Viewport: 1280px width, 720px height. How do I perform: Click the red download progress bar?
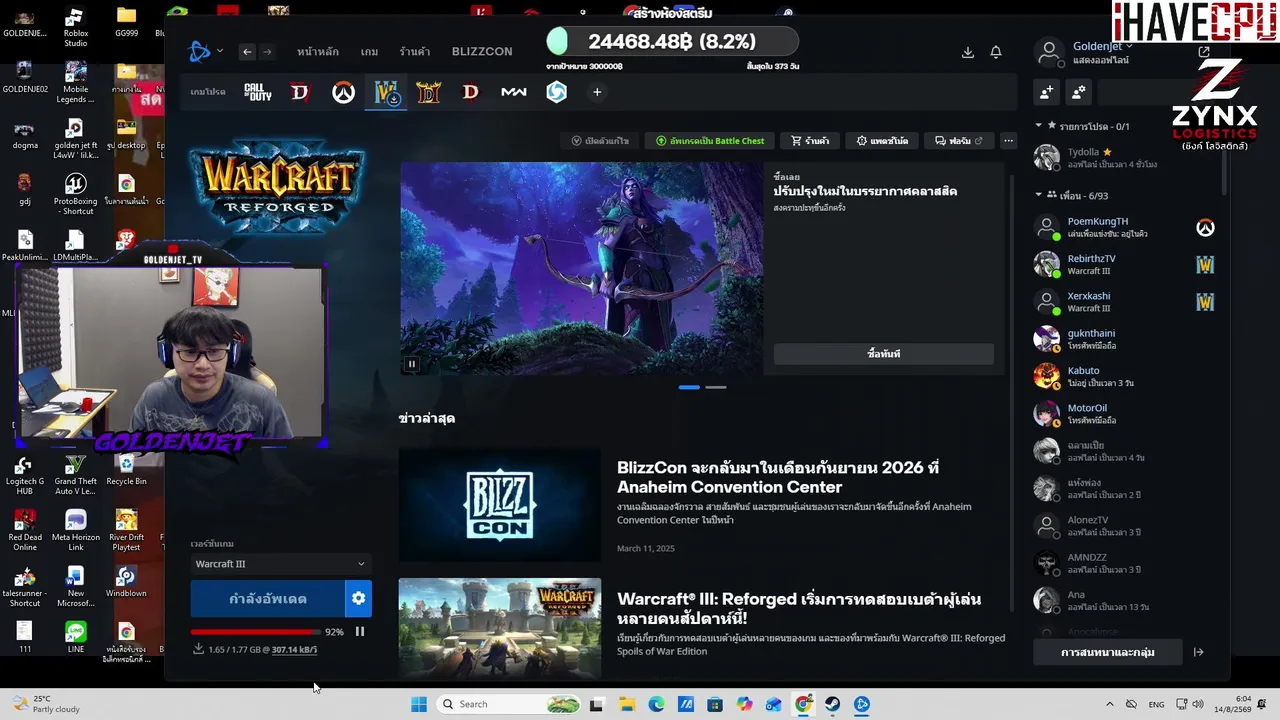[x=256, y=632]
